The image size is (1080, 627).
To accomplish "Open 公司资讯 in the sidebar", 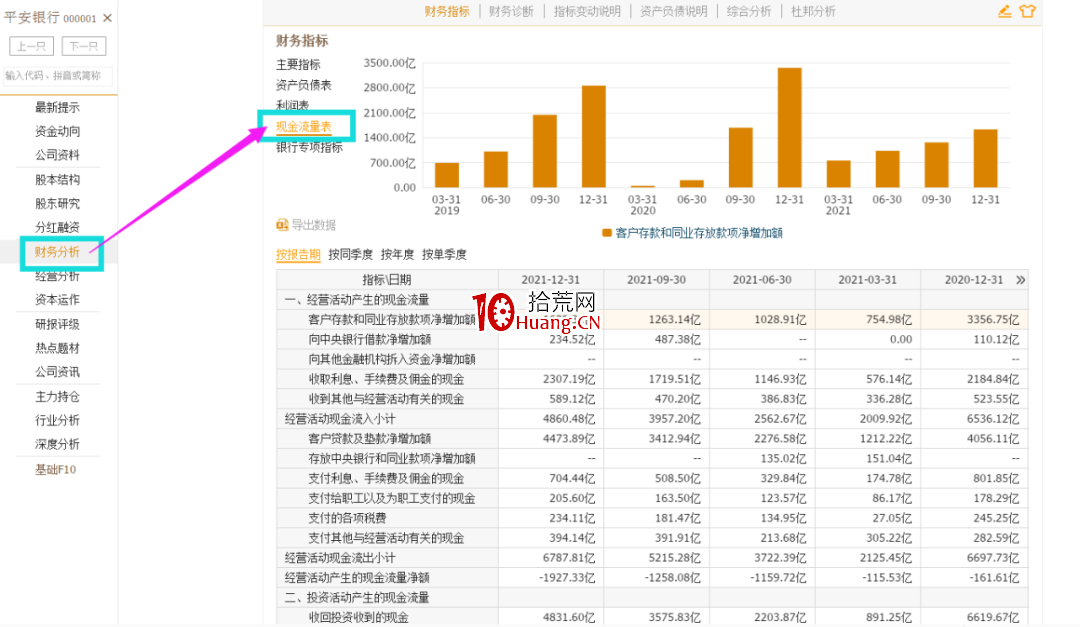I will [x=57, y=372].
